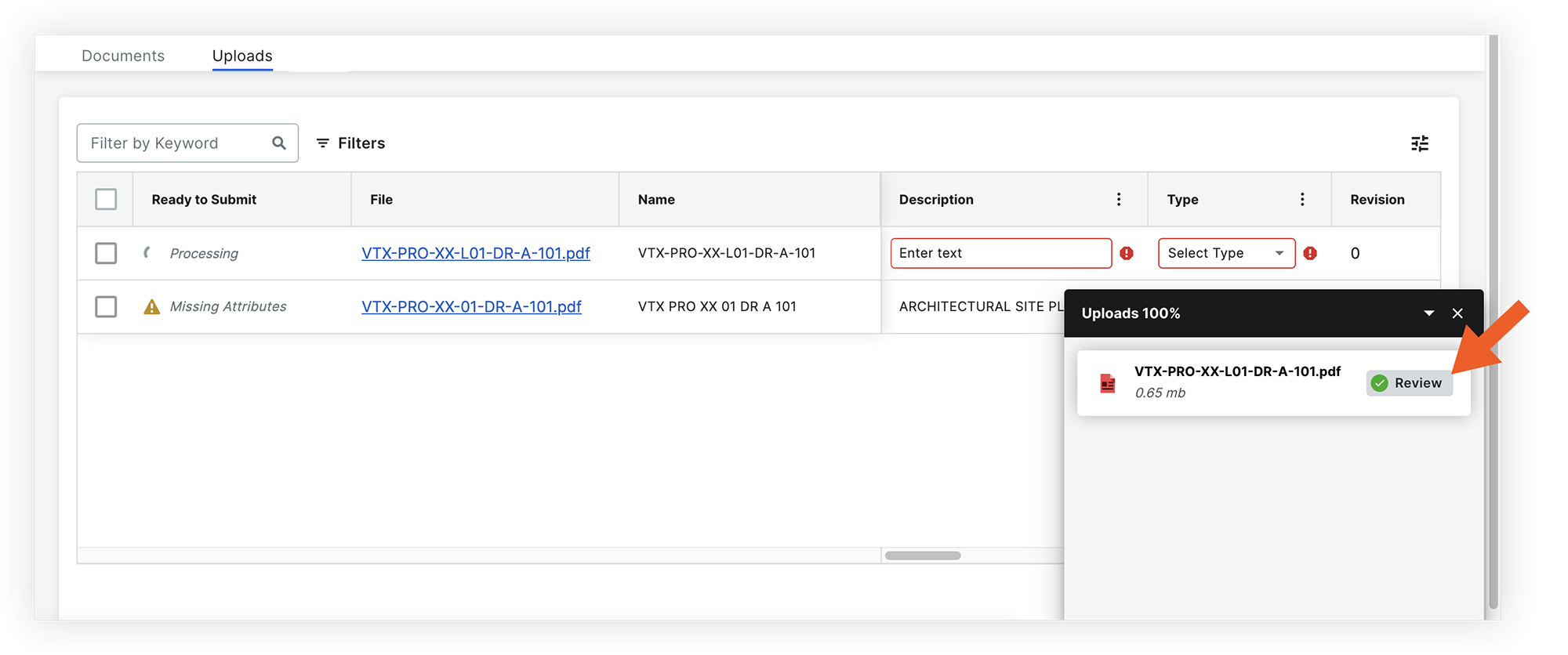Switch to the Documents tab
Screen dimensions: 1568x655
pos(123,56)
